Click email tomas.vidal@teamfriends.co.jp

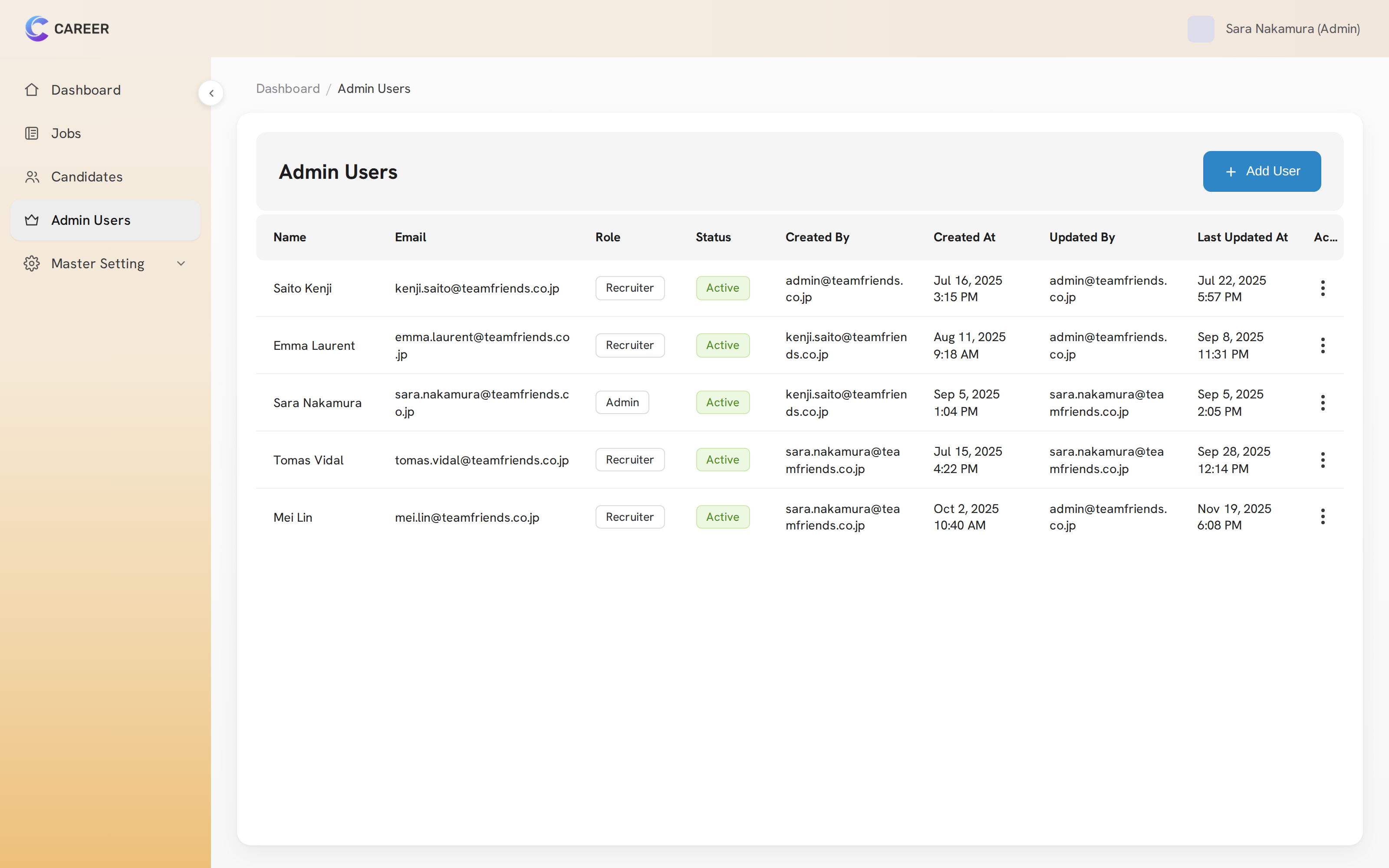481,460
